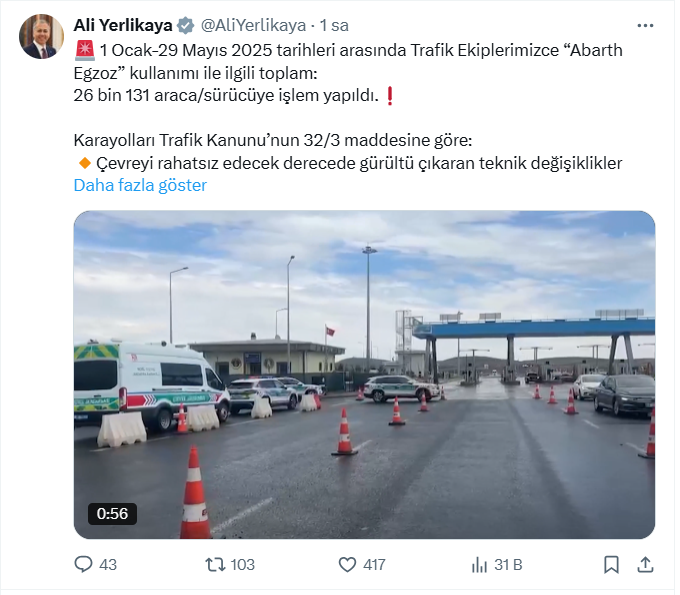Image resolution: width=680 pixels, height=595 pixels.
Task: Open the reply speech bubble icon
Action: coord(83,564)
